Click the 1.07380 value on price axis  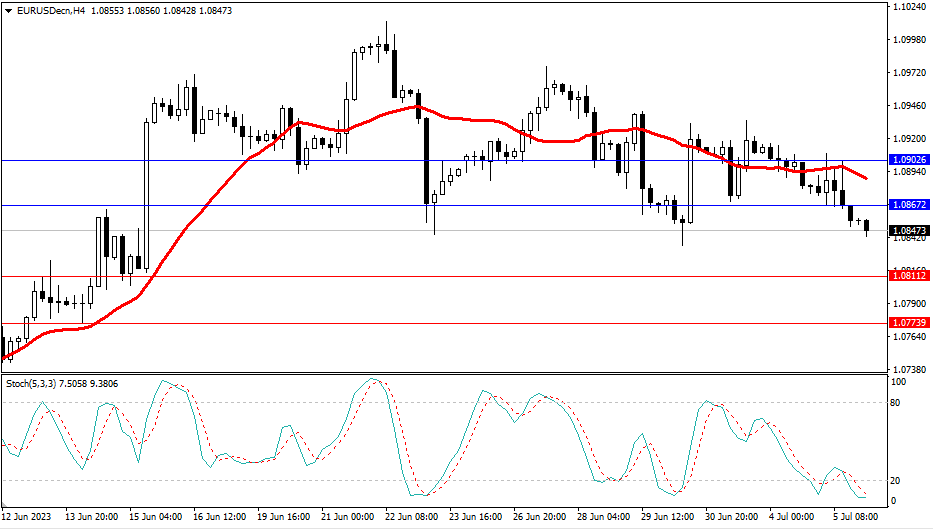click(x=907, y=369)
